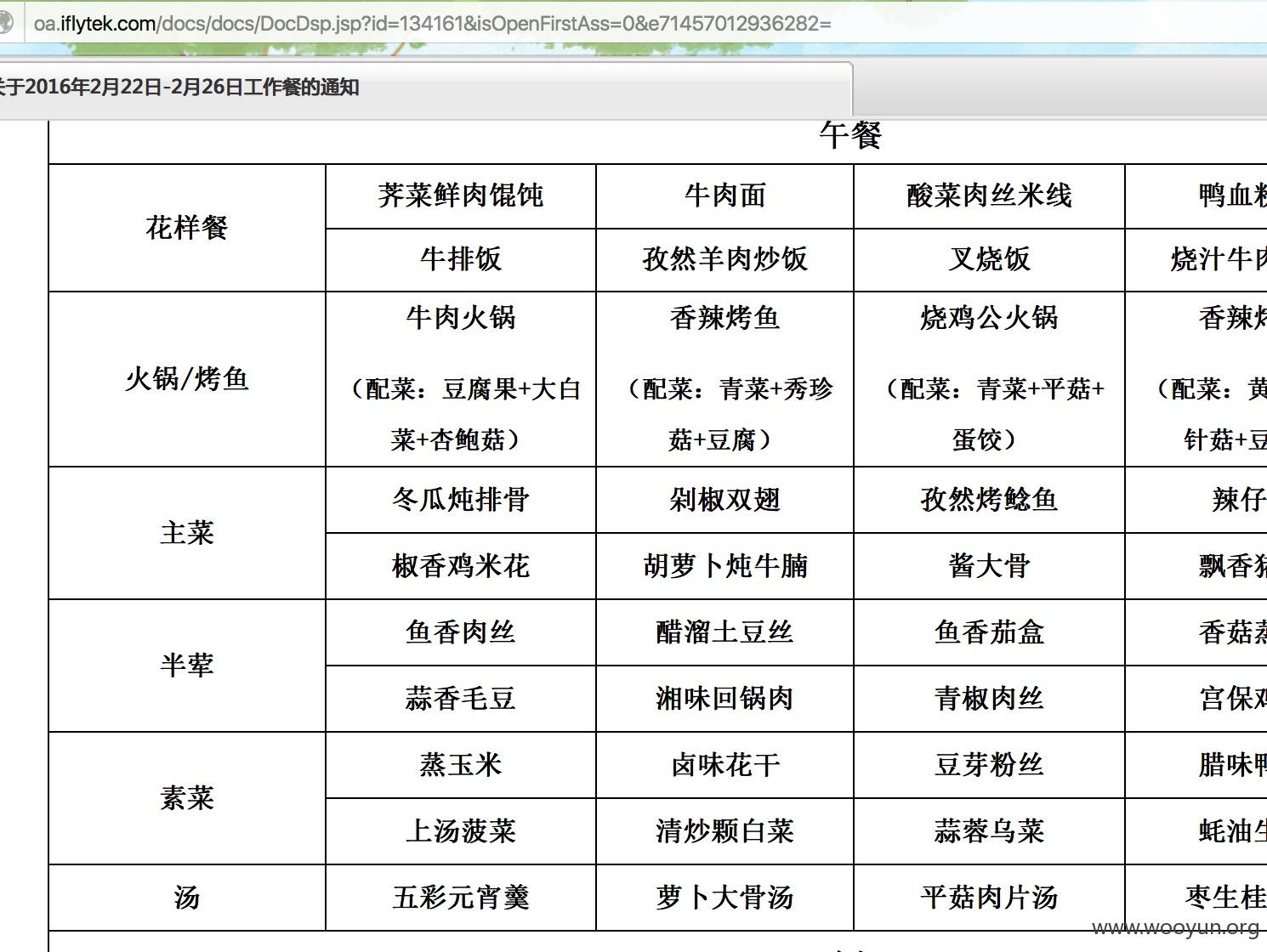The image size is (1267, 952).
Task: Click the 蒸玉米 cell
Action: coord(461,766)
